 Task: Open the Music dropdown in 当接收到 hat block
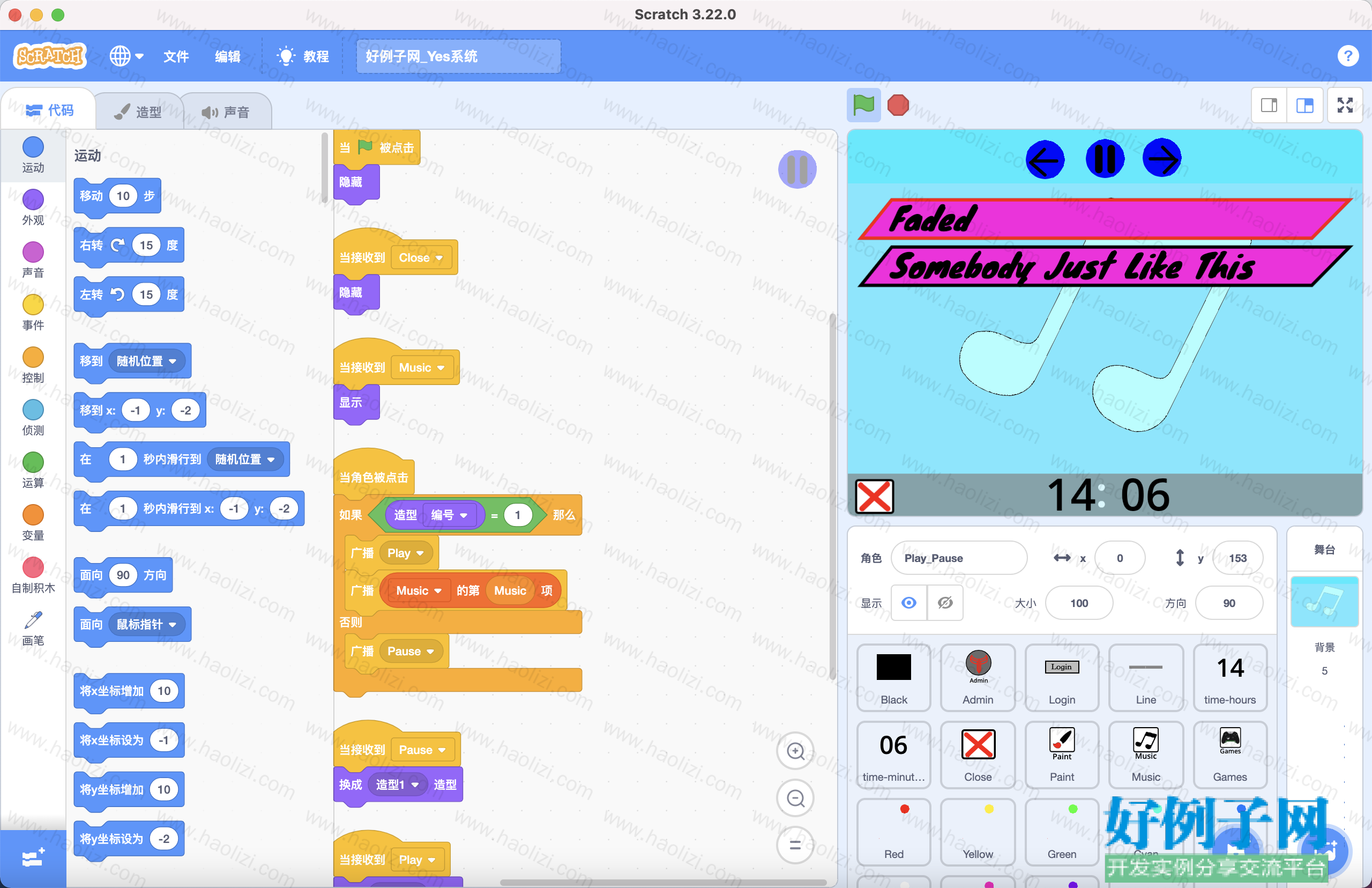[x=422, y=367]
